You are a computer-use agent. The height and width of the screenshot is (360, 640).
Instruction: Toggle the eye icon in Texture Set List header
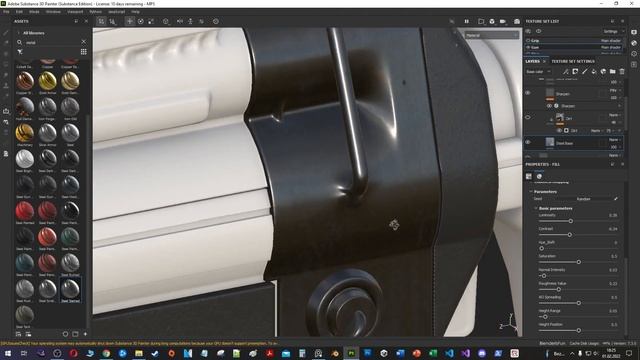click(538, 31)
